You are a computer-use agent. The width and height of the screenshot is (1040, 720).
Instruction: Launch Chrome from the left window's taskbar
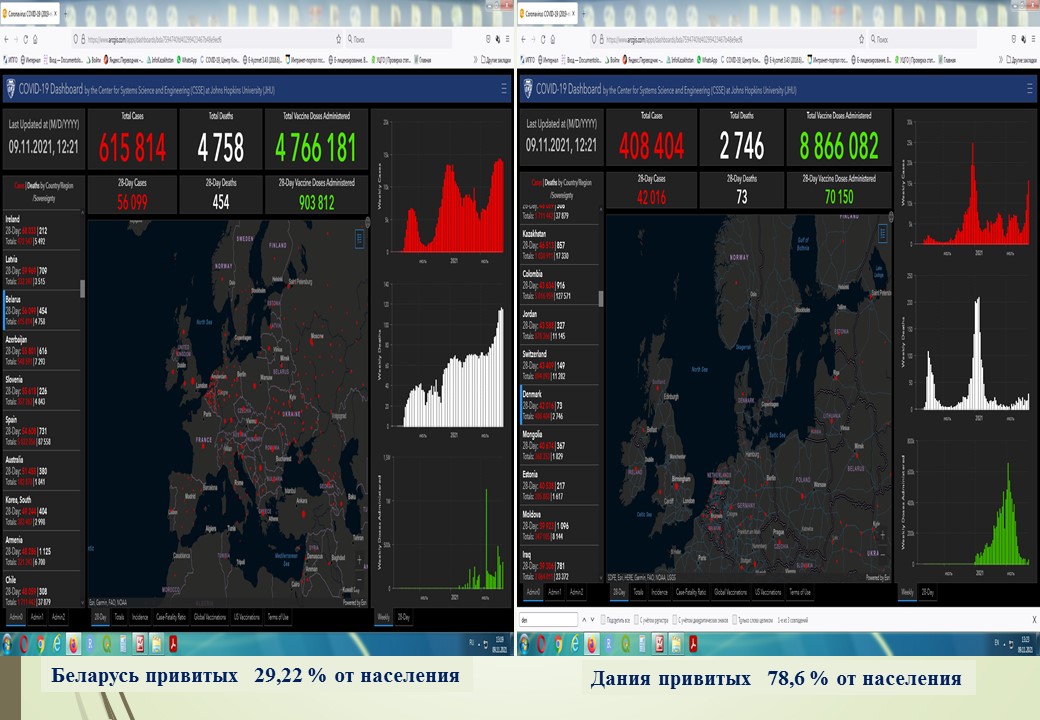tap(40, 643)
